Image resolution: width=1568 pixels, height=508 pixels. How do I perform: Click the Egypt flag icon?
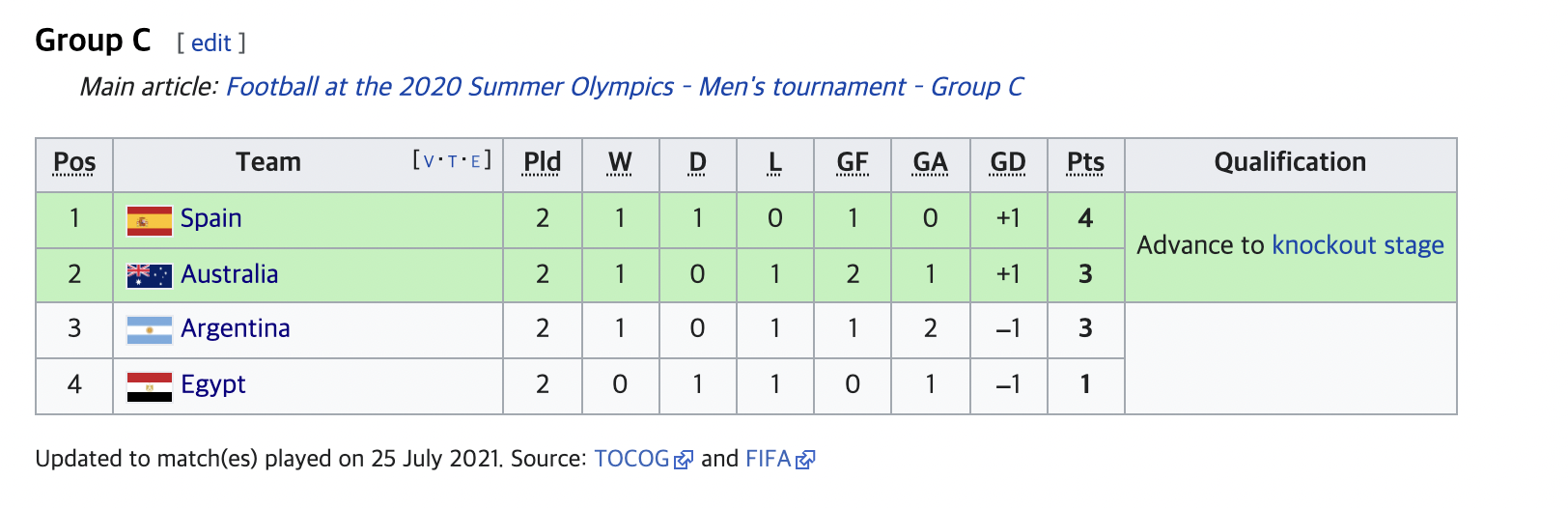pos(150,386)
